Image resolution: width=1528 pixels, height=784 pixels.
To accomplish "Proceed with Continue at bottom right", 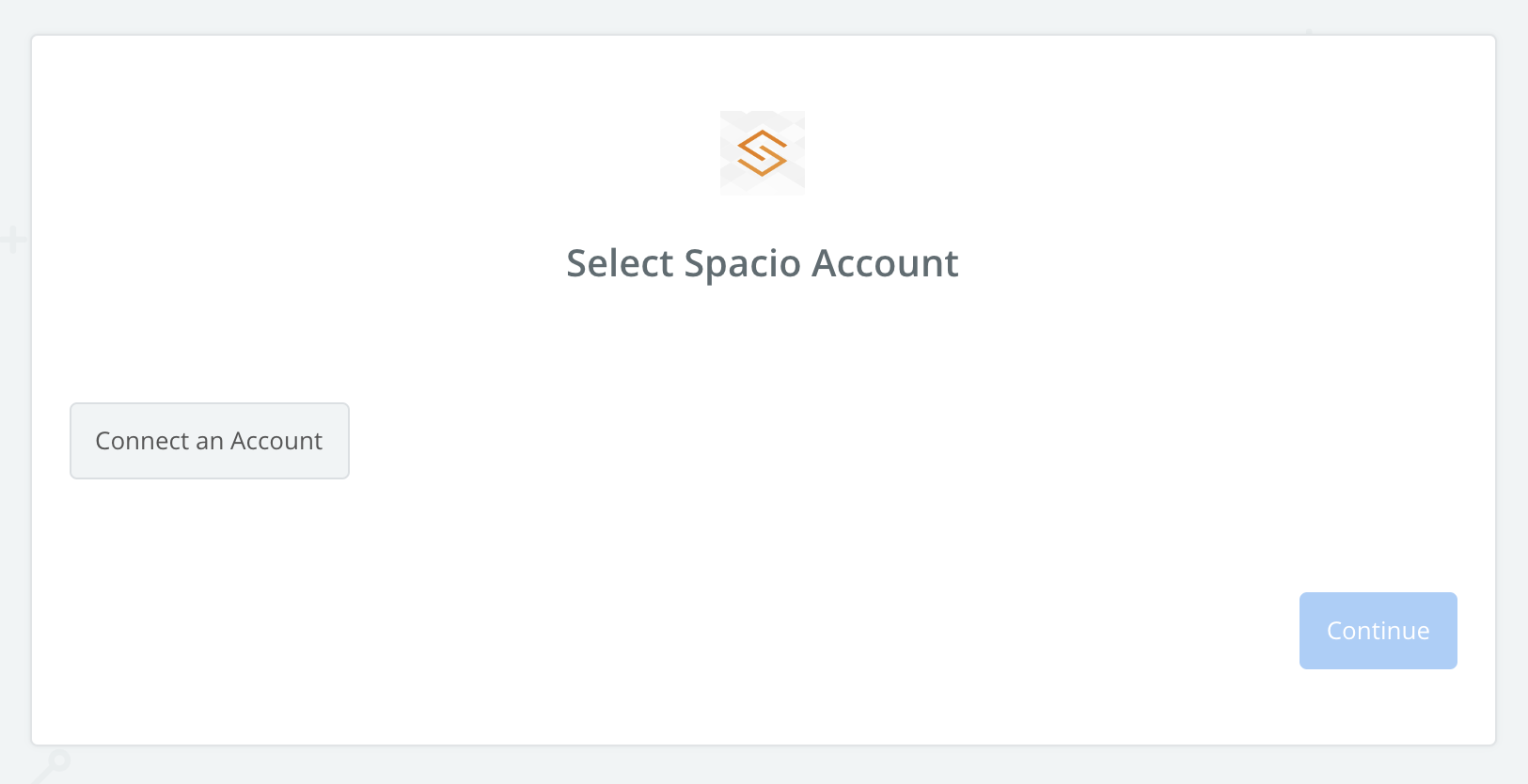I will pos(1378,631).
